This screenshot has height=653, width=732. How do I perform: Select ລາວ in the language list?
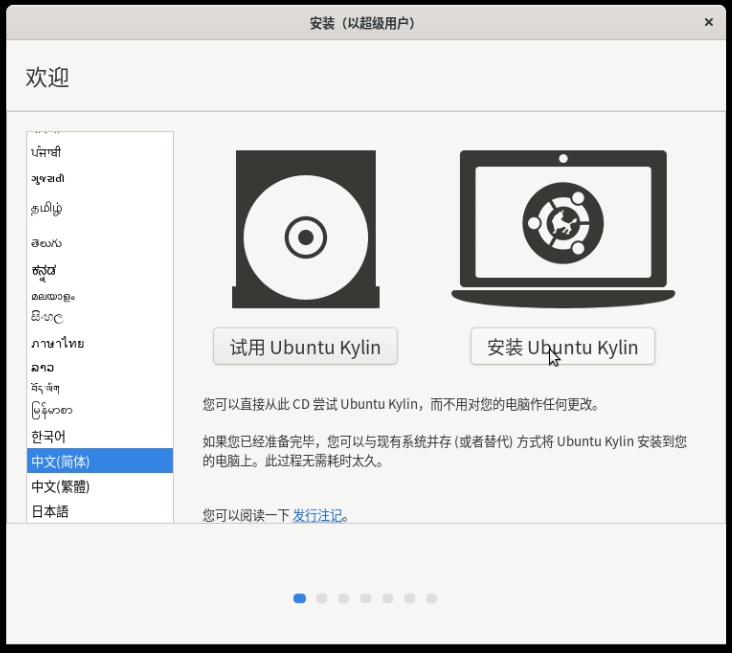pos(100,367)
